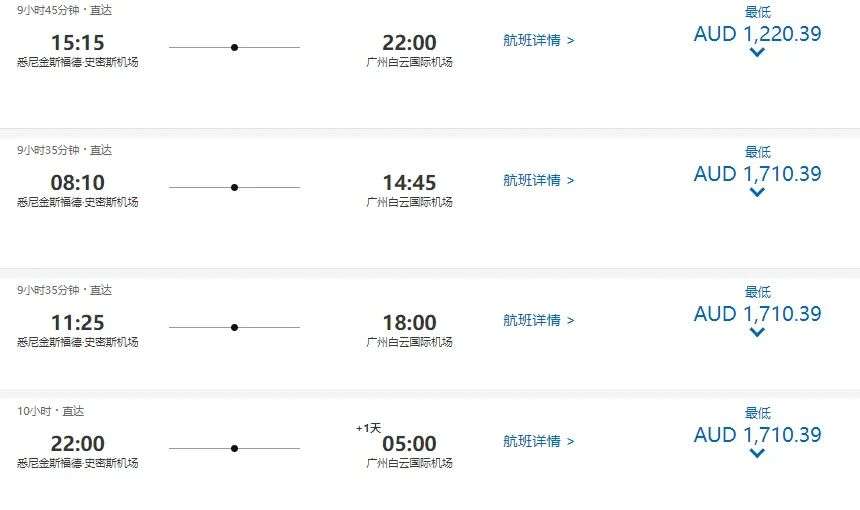The width and height of the screenshot is (860, 510).
Task: Click the direct route dot of 15:15 flight
Action: pyautogui.click(x=234, y=47)
